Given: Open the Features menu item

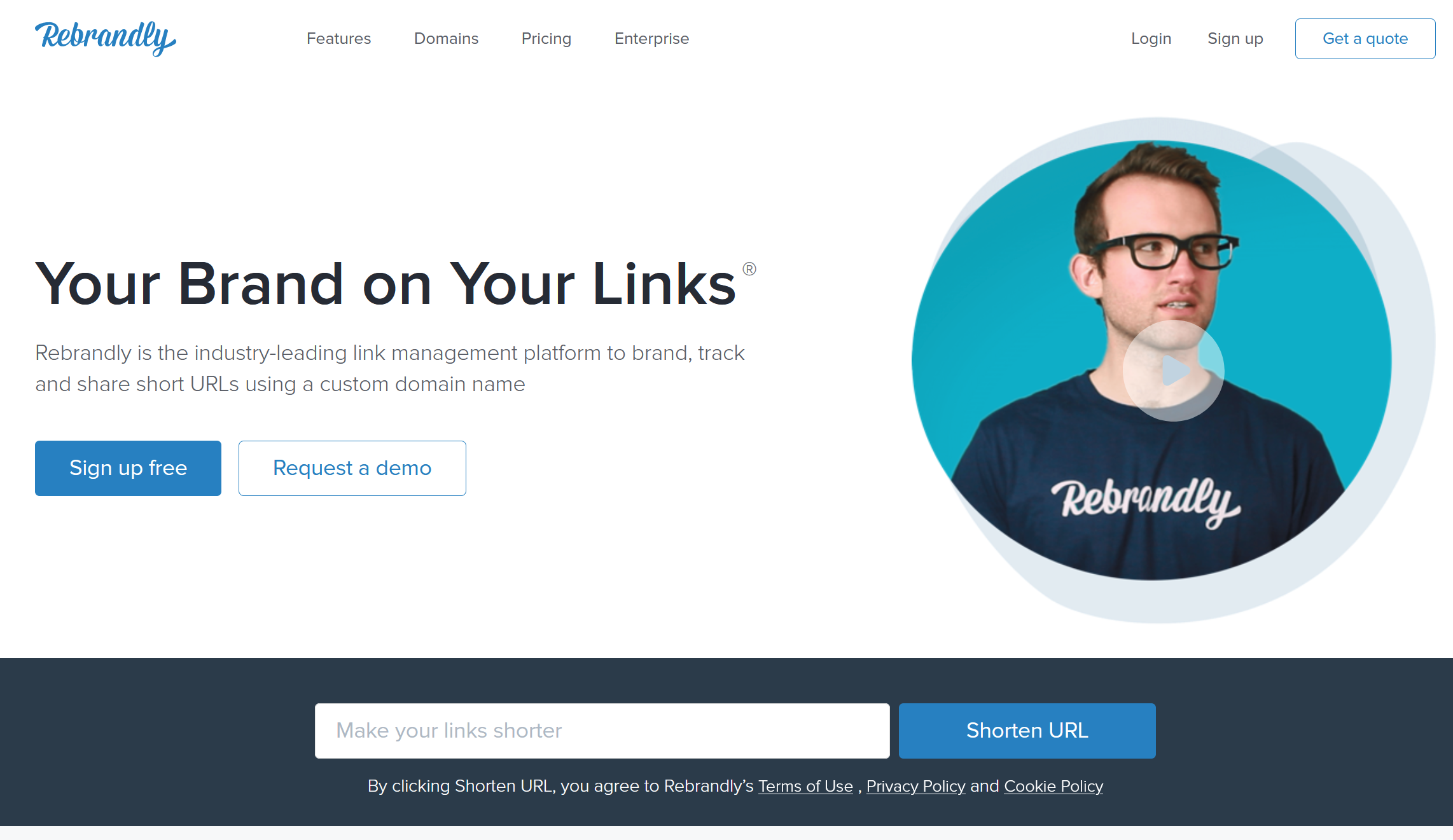Looking at the screenshot, I should [338, 39].
